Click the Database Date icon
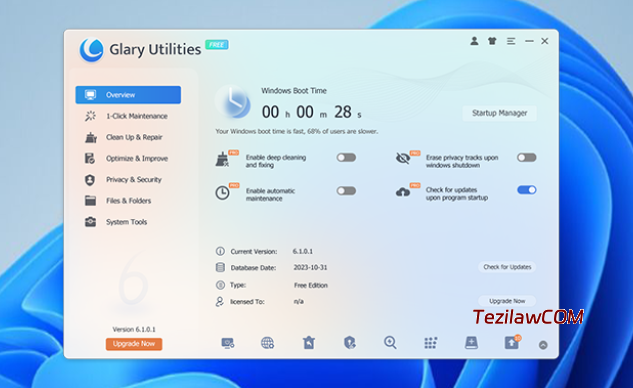 tap(220, 267)
